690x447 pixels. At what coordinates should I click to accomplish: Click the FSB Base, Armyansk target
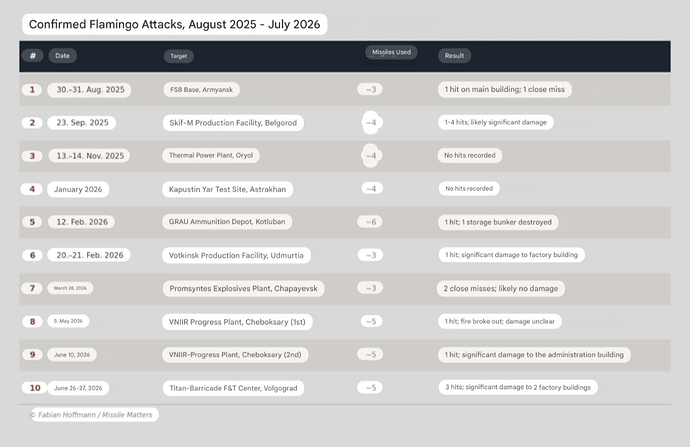(x=202, y=90)
